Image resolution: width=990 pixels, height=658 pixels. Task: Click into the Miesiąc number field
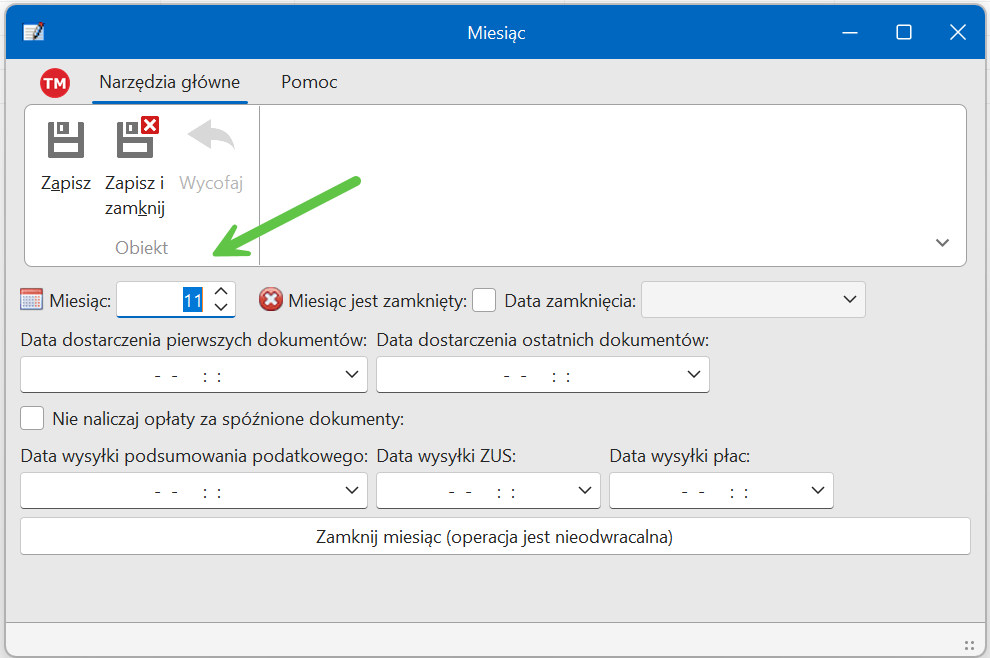click(x=160, y=299)
